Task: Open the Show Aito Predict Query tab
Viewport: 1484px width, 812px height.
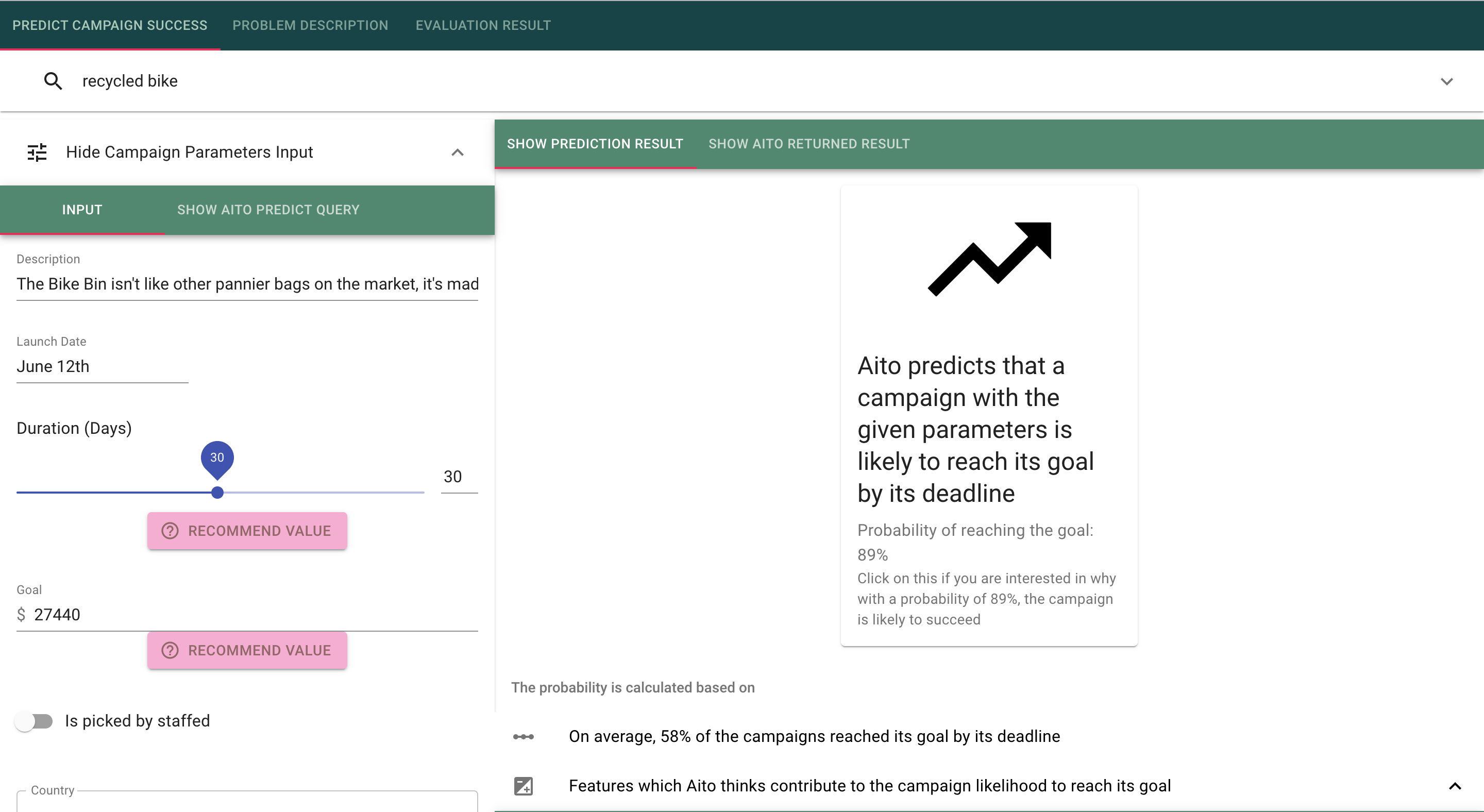Action: (268, 210)
